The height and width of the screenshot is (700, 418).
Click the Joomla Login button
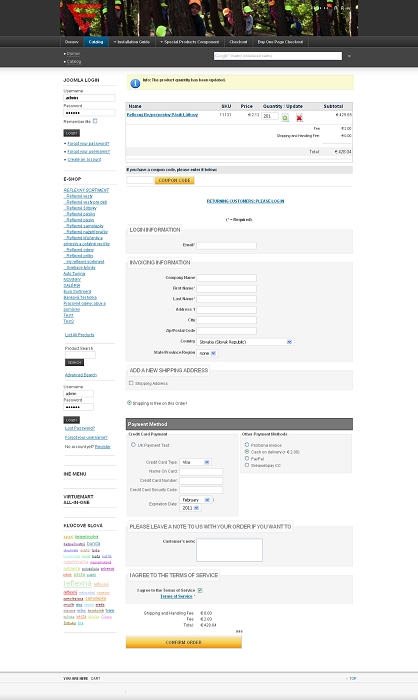pyautogui.click(x=71, y=133)
